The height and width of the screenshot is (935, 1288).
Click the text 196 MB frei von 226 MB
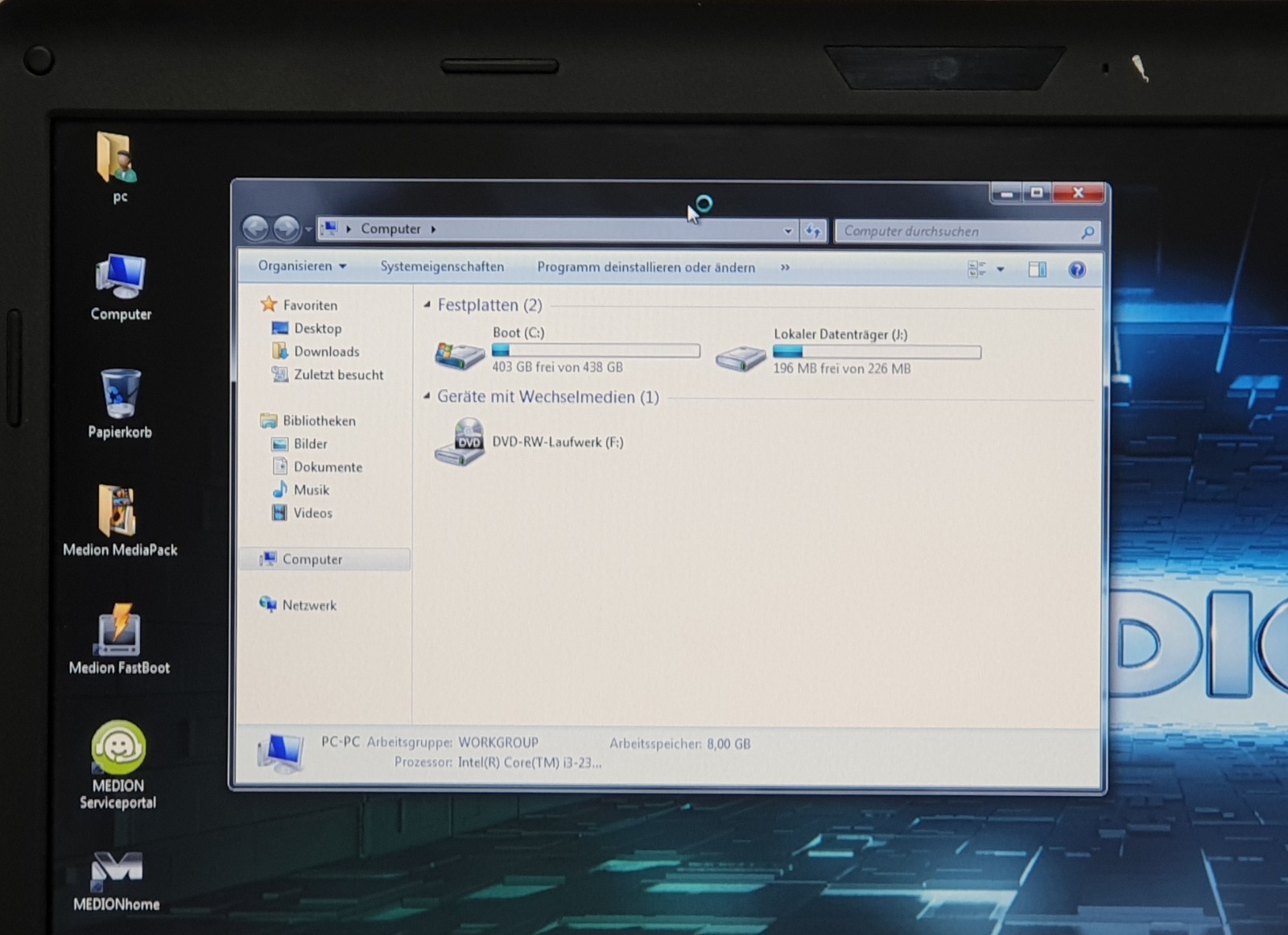[842, 369]
